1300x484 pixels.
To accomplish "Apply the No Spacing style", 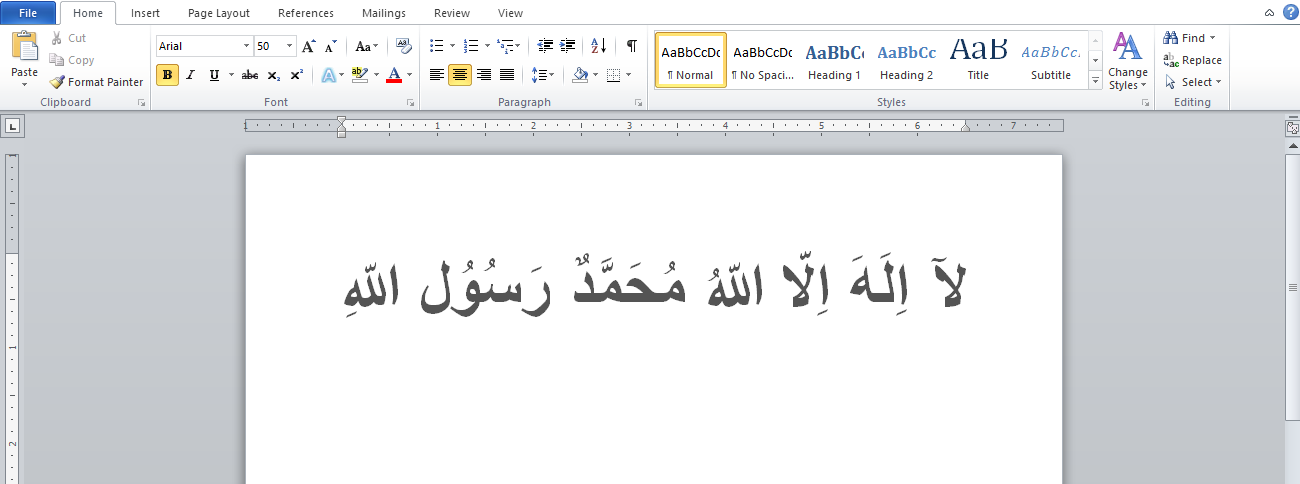I will (x=762, y=60).
